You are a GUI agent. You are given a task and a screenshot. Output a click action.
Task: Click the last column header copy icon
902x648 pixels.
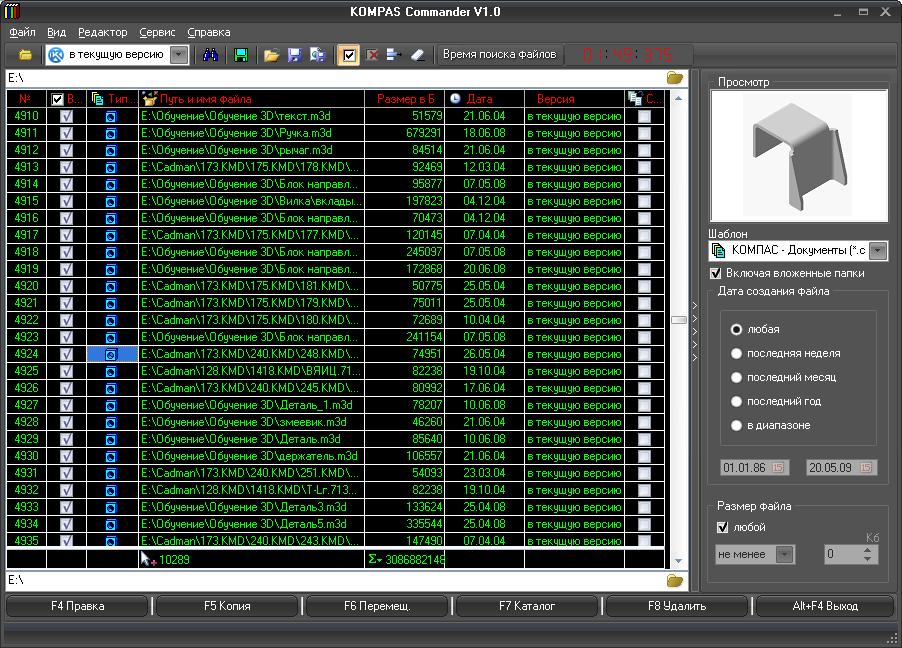pyautogui.click(x=636, y=99)
